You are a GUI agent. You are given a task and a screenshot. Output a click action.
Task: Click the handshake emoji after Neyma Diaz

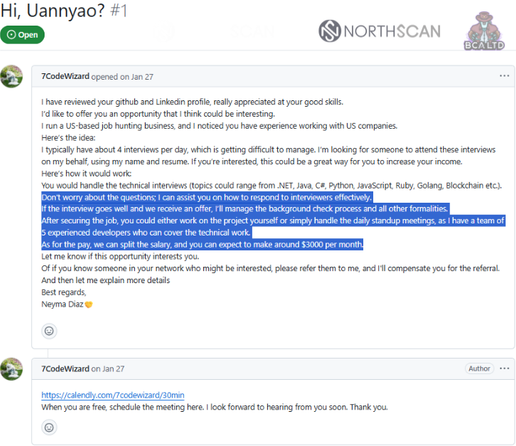click(89, 304)
